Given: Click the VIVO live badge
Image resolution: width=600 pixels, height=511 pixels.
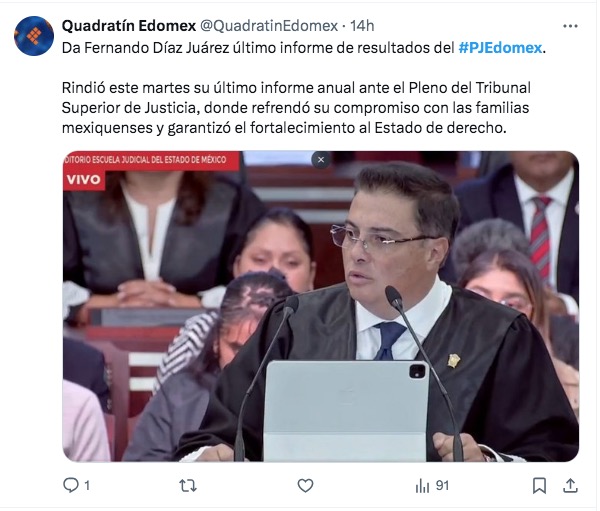Looking at the screenshot, I should tap(84, 179).
